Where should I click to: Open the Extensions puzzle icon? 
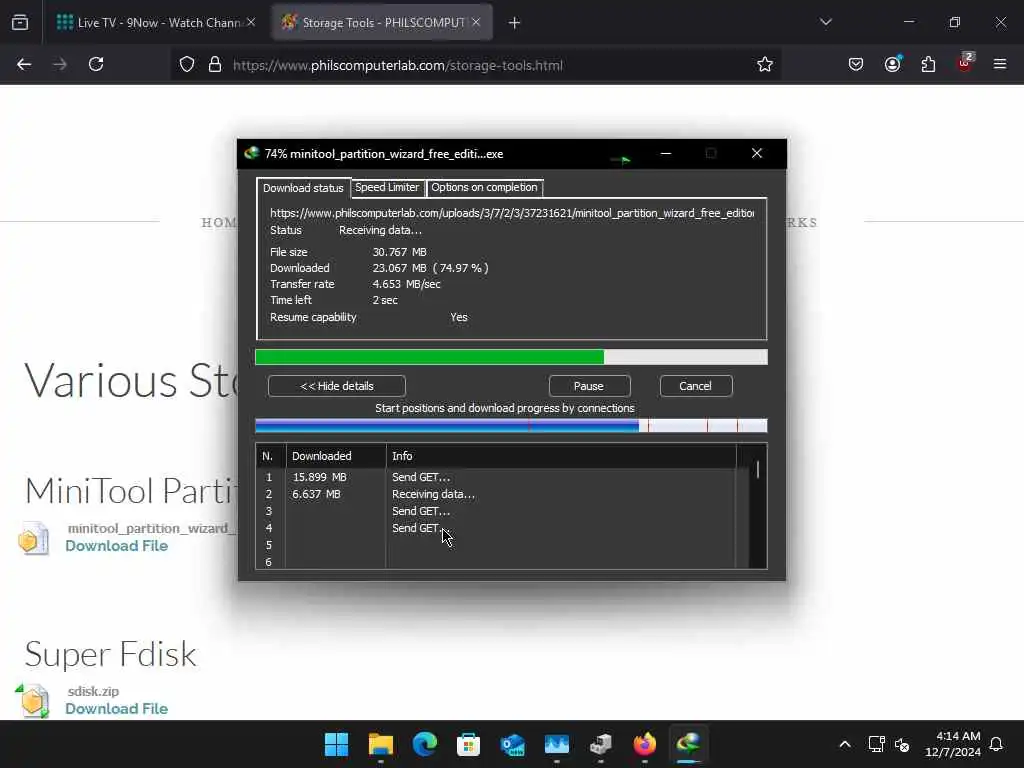(928, 65)
